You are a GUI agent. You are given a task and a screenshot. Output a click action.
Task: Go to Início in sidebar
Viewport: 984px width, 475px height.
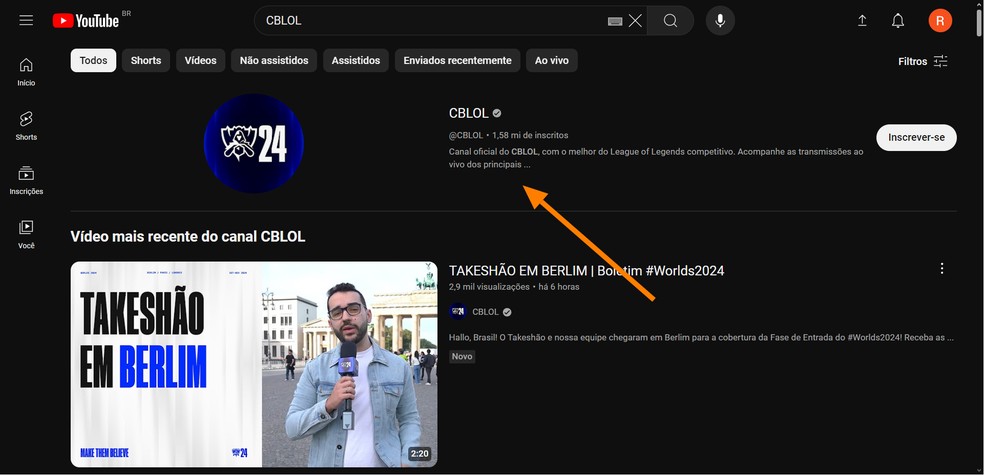pyautogui.click(x=26, y=72)
